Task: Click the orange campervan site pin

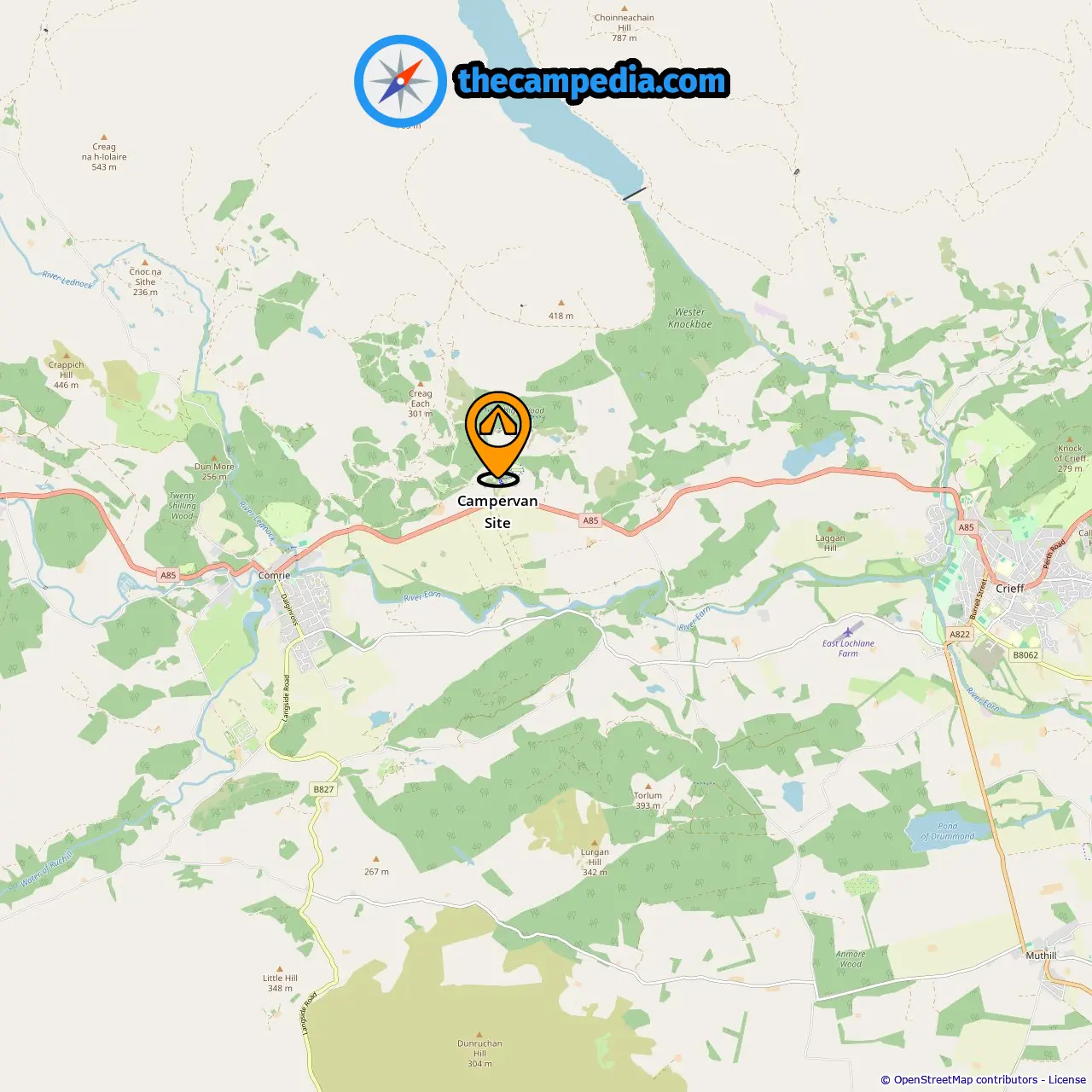Action: [x=498, y=438]
